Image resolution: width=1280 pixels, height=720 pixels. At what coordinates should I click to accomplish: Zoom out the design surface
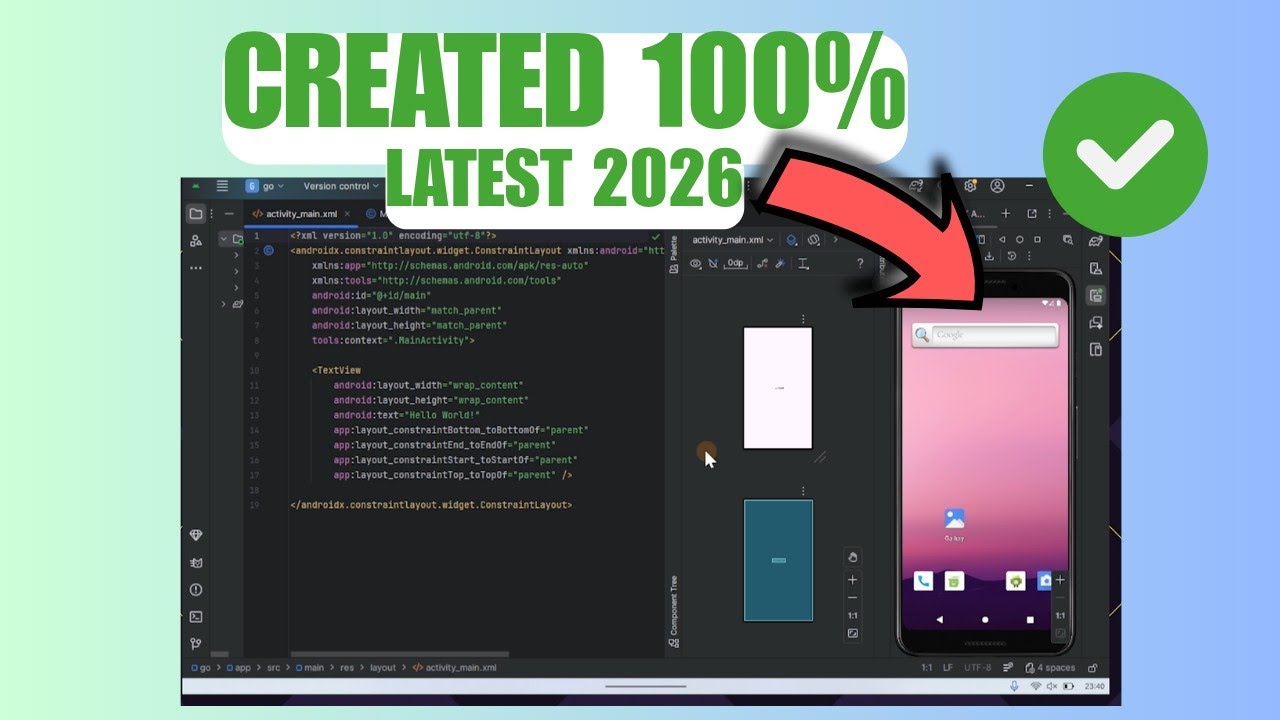[853, 597]
